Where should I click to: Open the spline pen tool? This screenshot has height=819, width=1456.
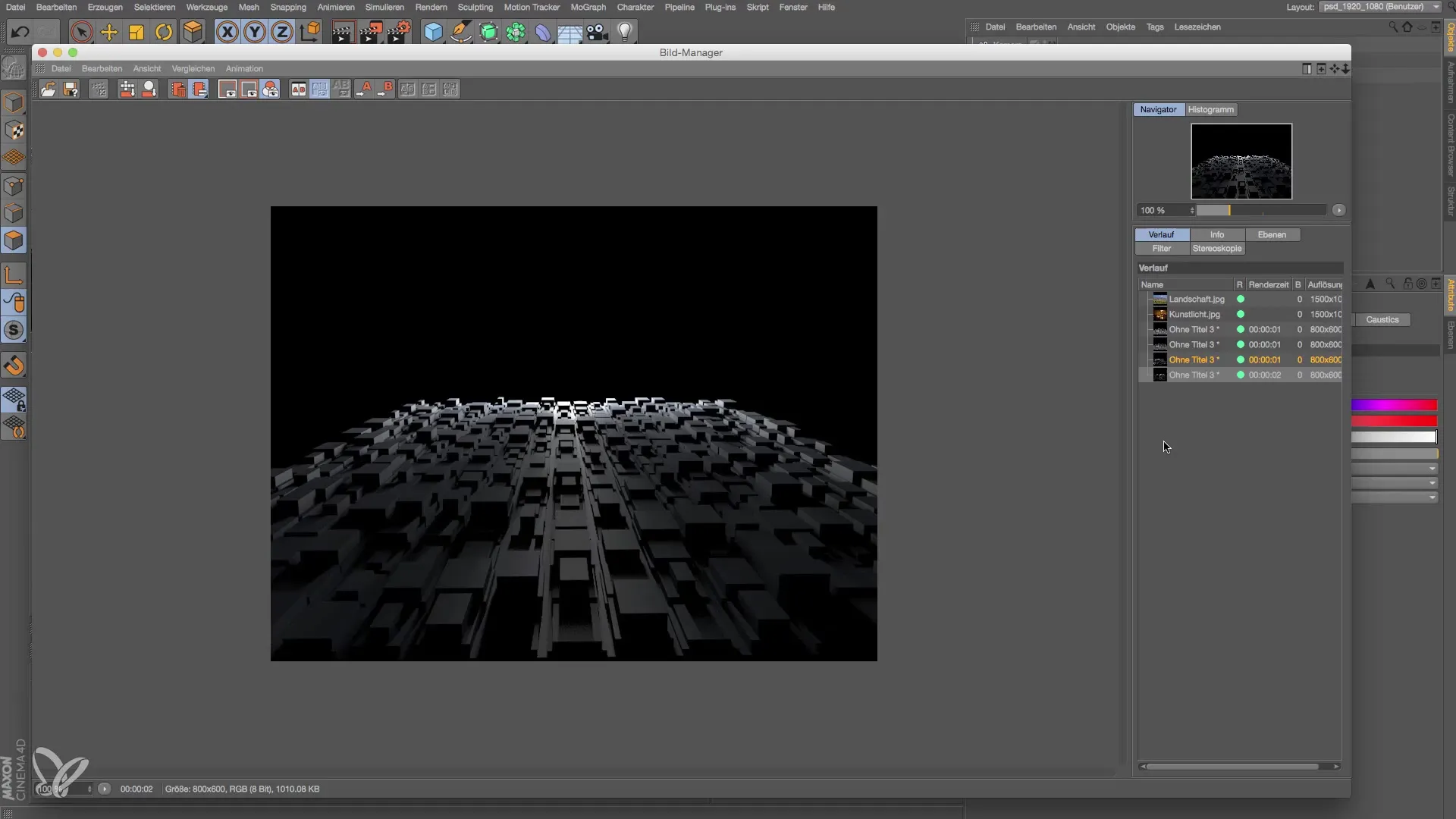click(460, 32)
